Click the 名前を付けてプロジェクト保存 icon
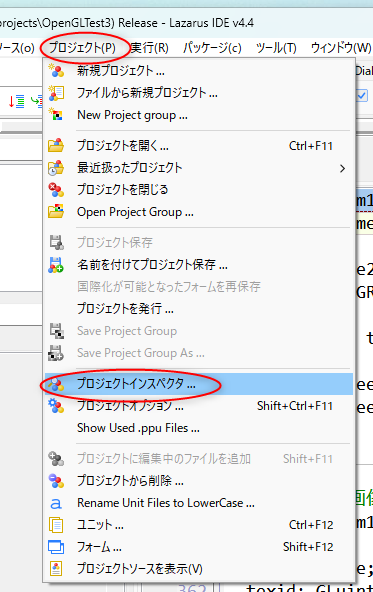373x592 pixels. (56, 265)
